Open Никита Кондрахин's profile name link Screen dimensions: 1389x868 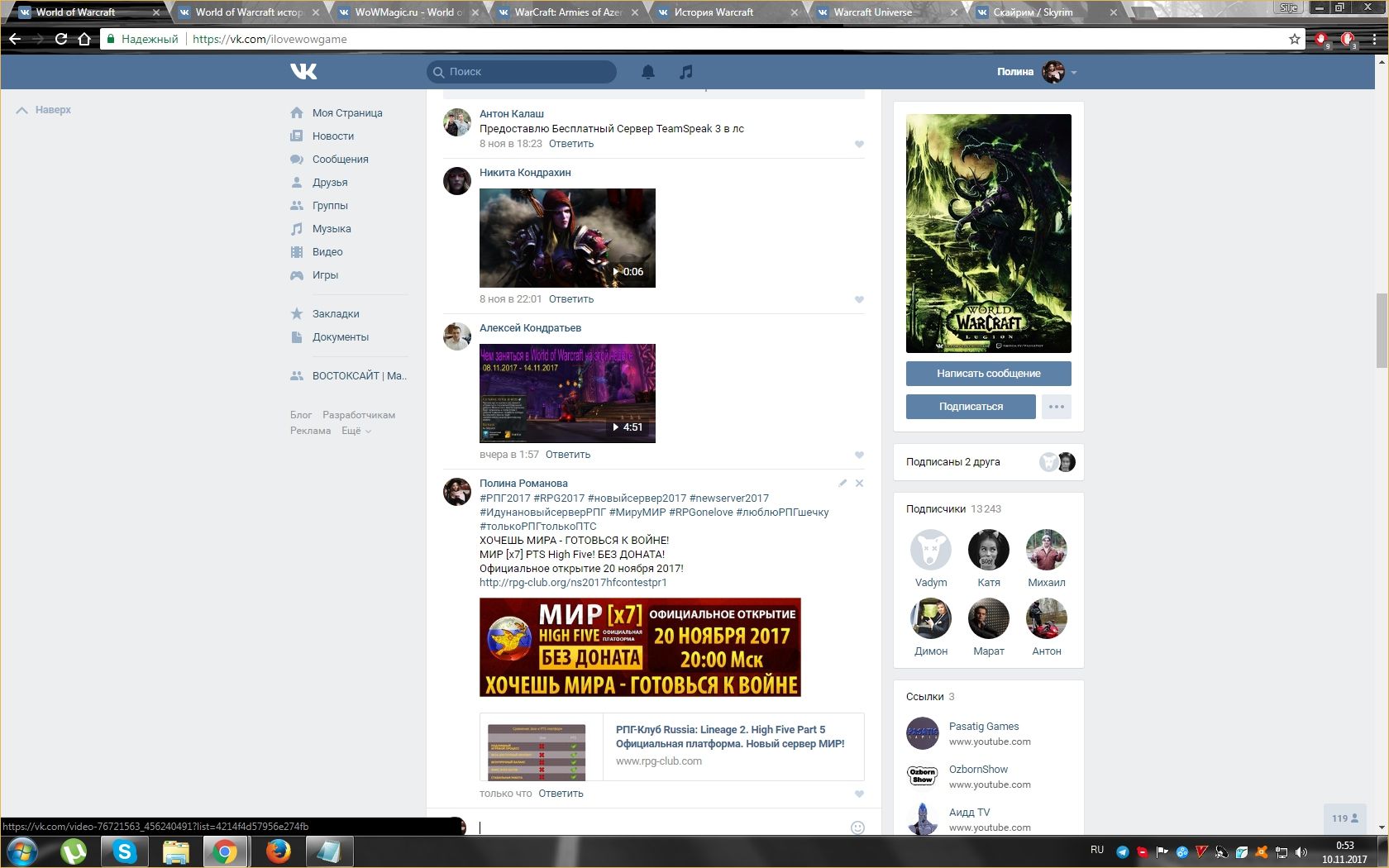[x=525, y=173]
